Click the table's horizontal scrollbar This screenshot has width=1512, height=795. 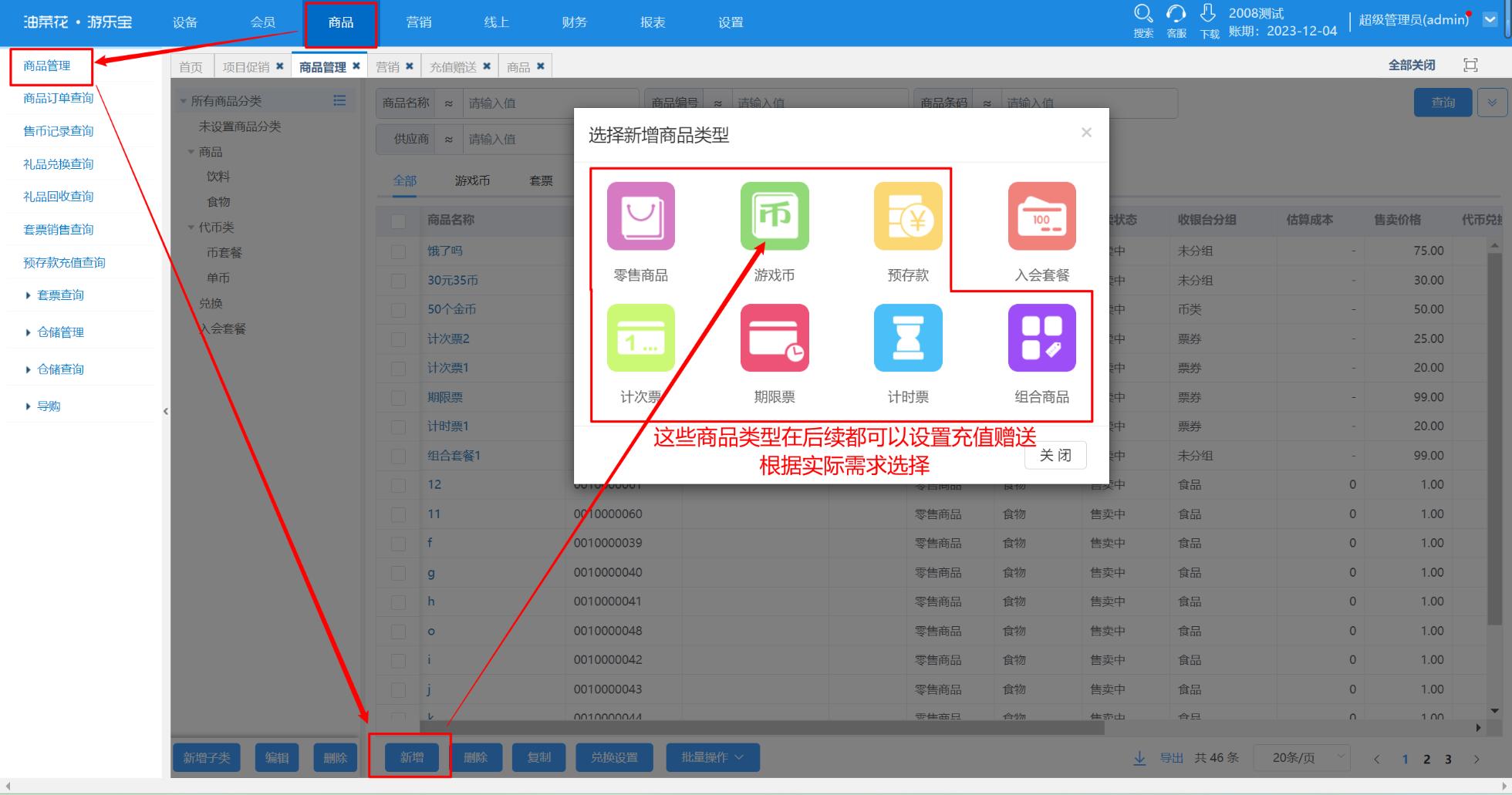tap(762, 727)
